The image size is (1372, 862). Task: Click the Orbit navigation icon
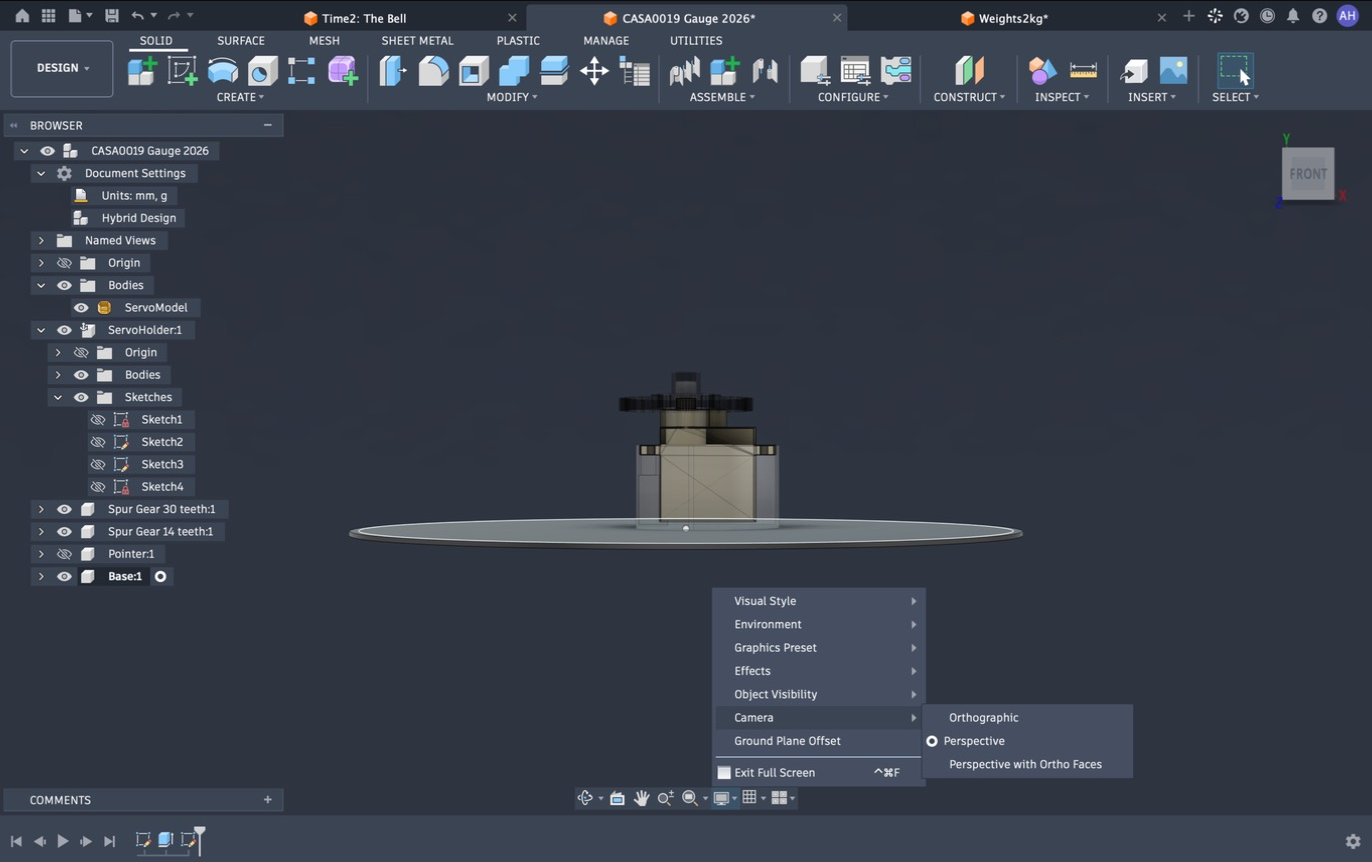pyautogui.click(x=586, y=798)
